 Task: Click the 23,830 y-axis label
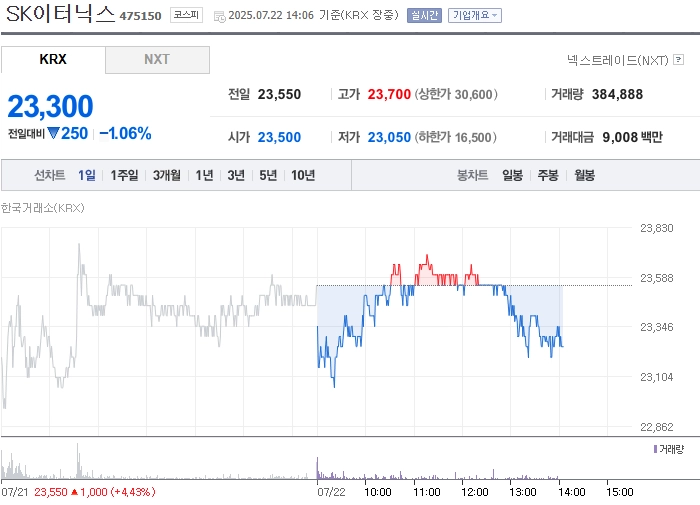click(x=657, y=228)
